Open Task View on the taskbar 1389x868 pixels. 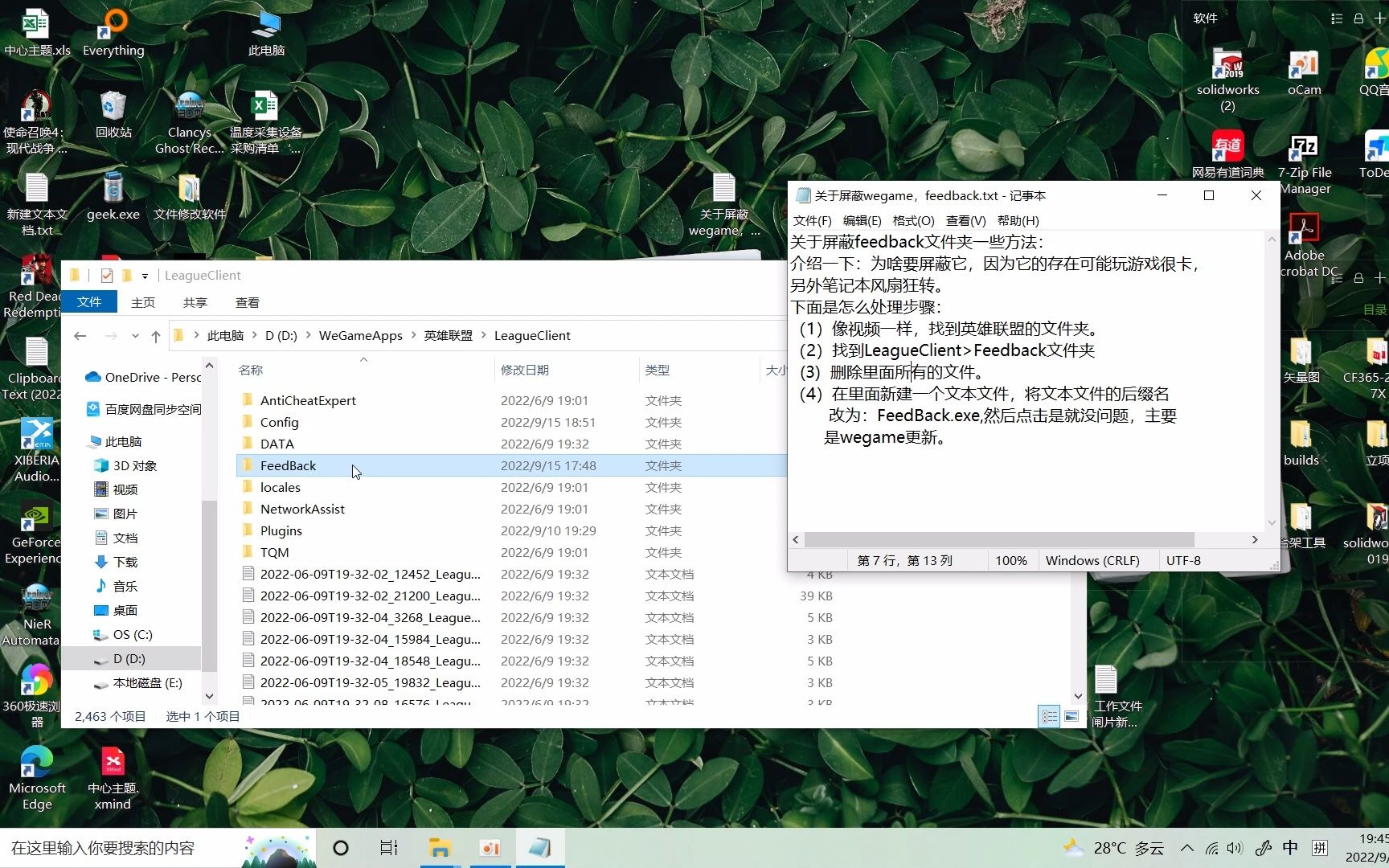[389, 848]
